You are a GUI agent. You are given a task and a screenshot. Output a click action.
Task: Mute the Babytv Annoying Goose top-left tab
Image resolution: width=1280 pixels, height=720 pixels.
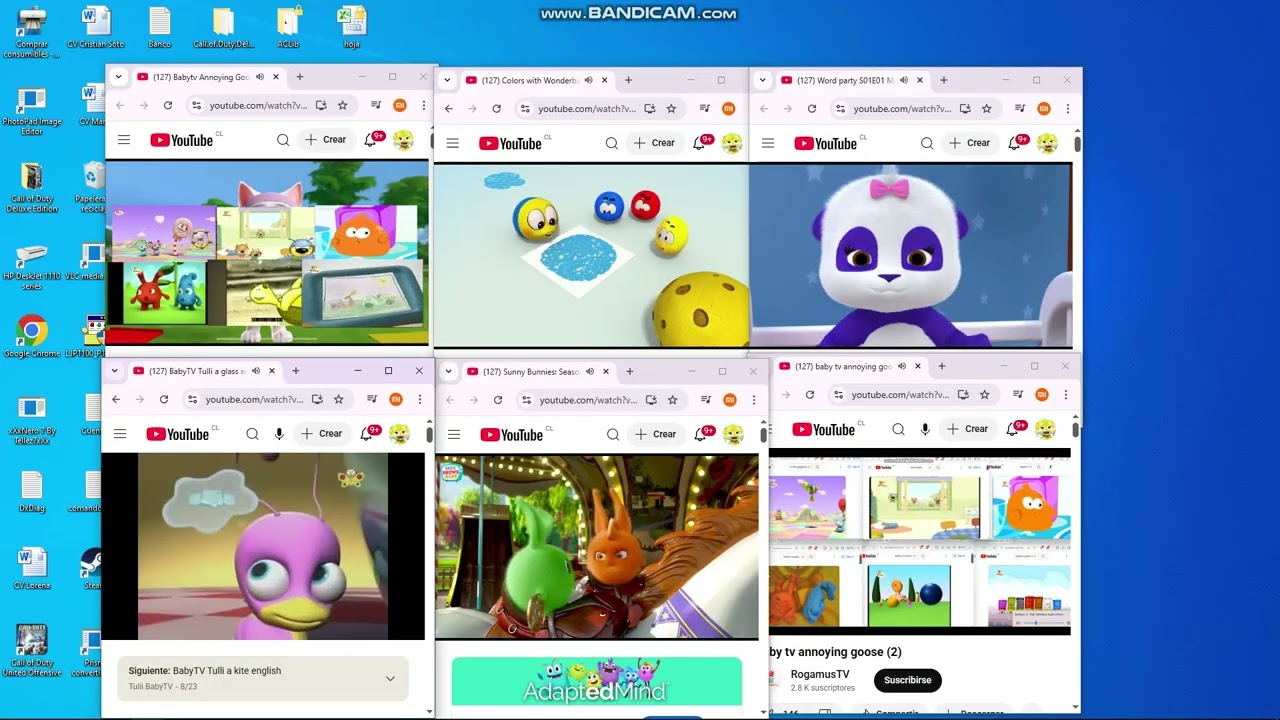click(x=259, y=77)
